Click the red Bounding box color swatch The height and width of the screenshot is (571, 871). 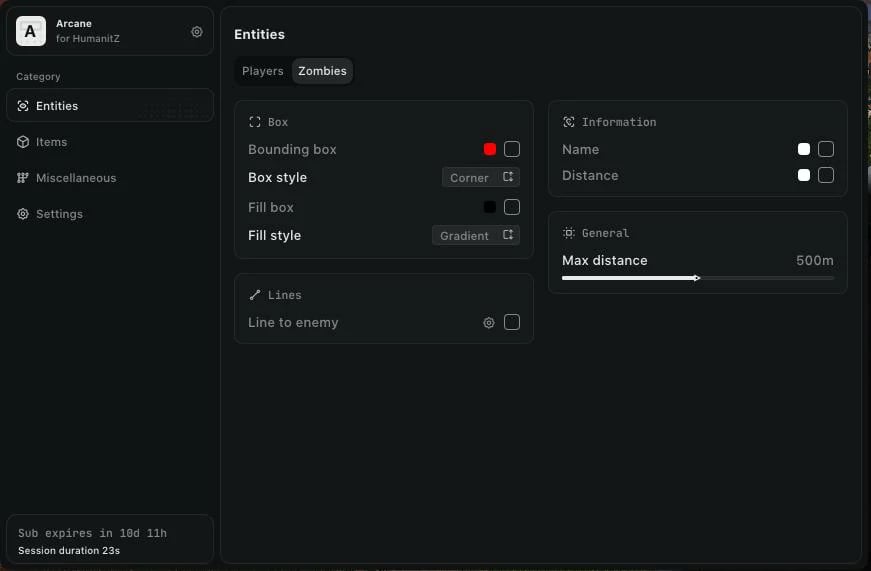[490, 149]
